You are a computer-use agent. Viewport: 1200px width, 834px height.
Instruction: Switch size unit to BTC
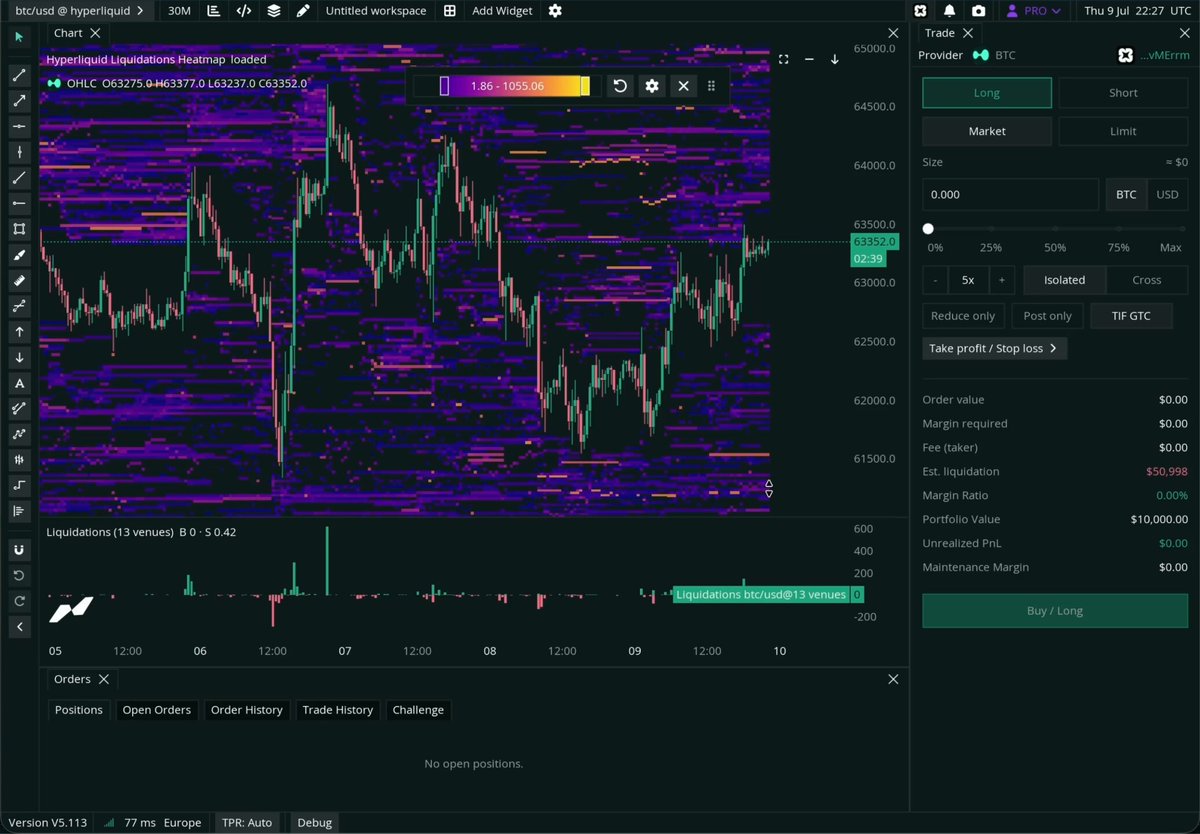1126,194
